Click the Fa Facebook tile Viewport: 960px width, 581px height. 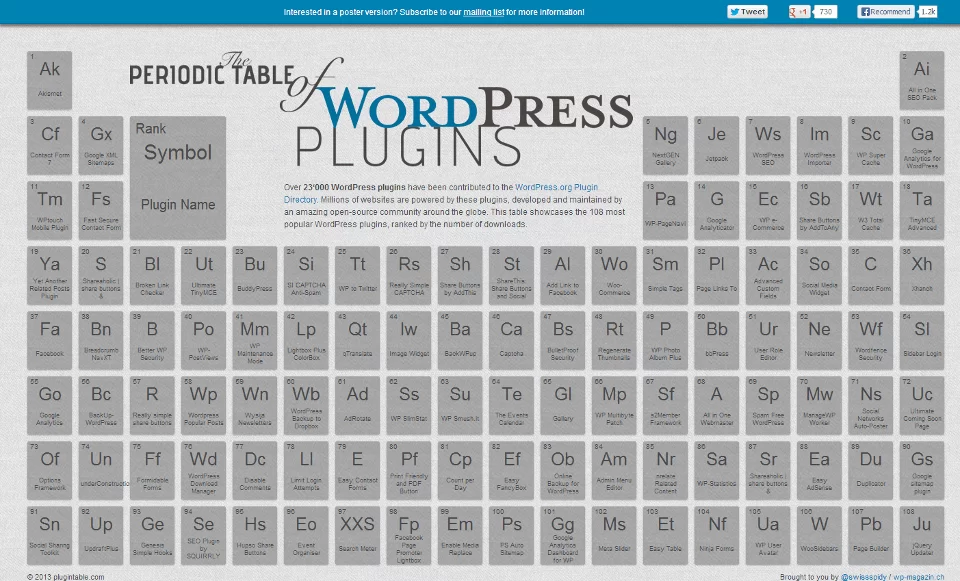50,340
